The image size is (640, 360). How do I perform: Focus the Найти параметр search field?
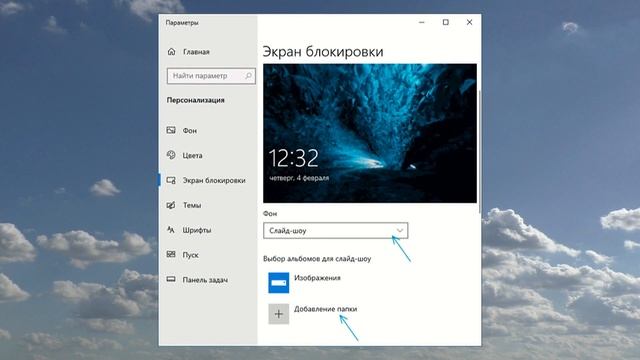pos(211,76)
